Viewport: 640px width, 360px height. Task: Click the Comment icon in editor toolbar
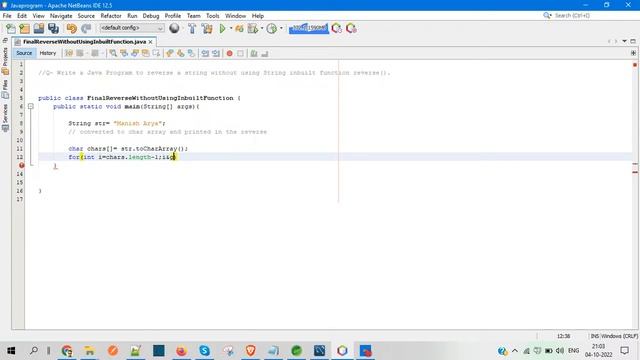point(254,53)
